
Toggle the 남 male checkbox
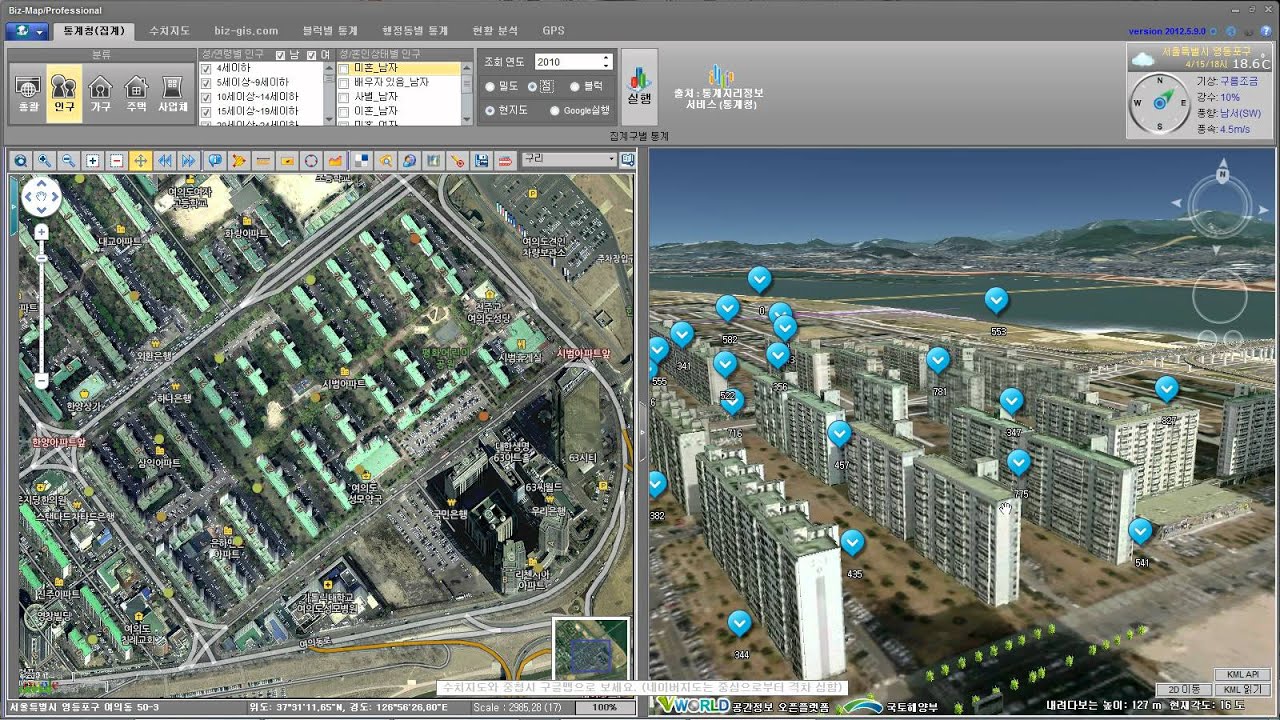280,54
